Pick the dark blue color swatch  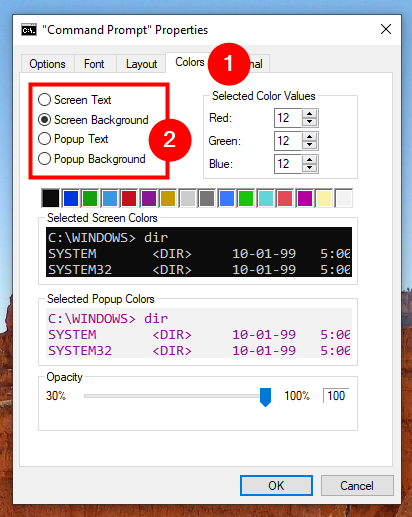point(70,198)
